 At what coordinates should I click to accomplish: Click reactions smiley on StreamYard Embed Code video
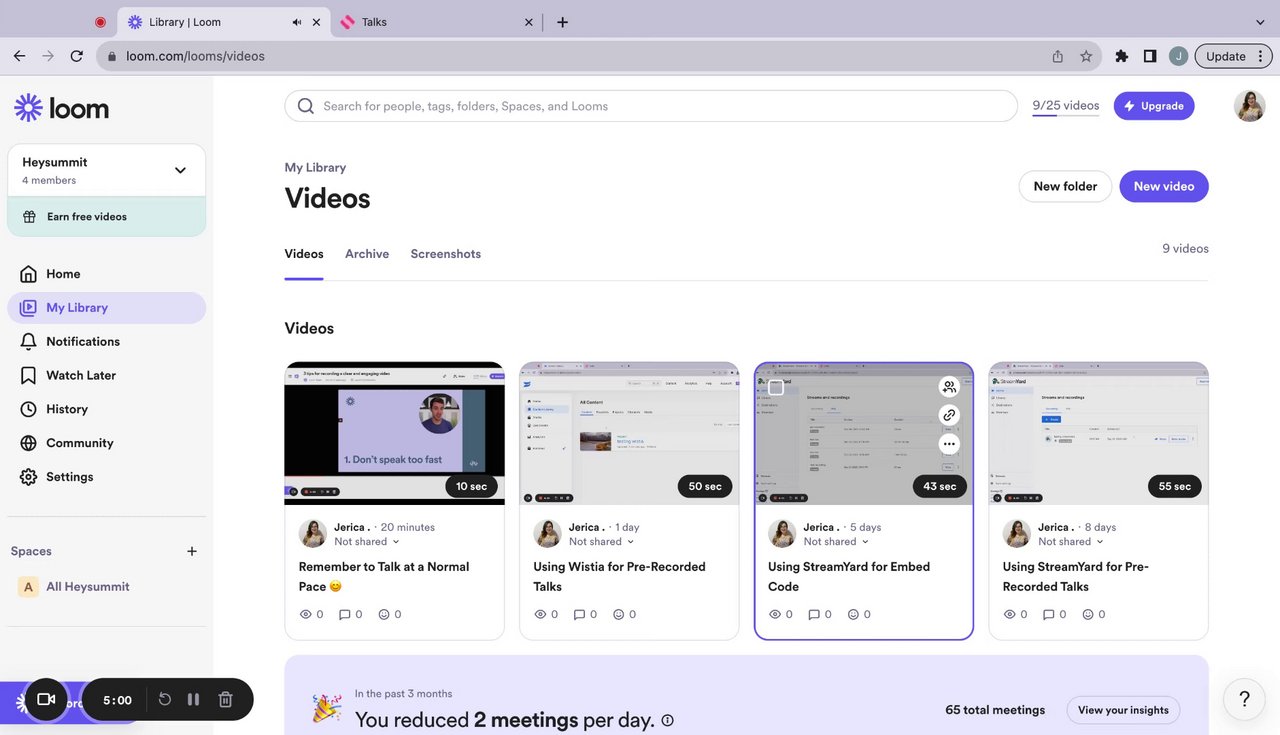click(853, 615)
